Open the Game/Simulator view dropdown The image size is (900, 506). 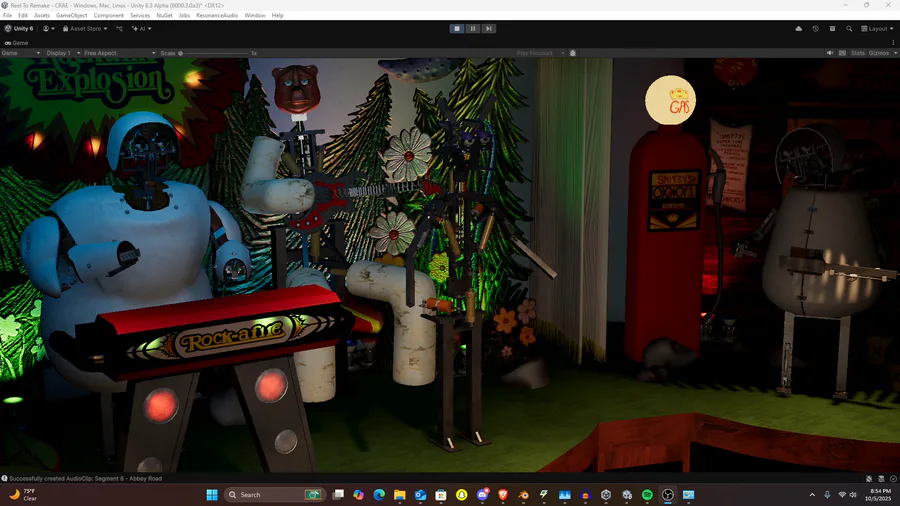21,53
